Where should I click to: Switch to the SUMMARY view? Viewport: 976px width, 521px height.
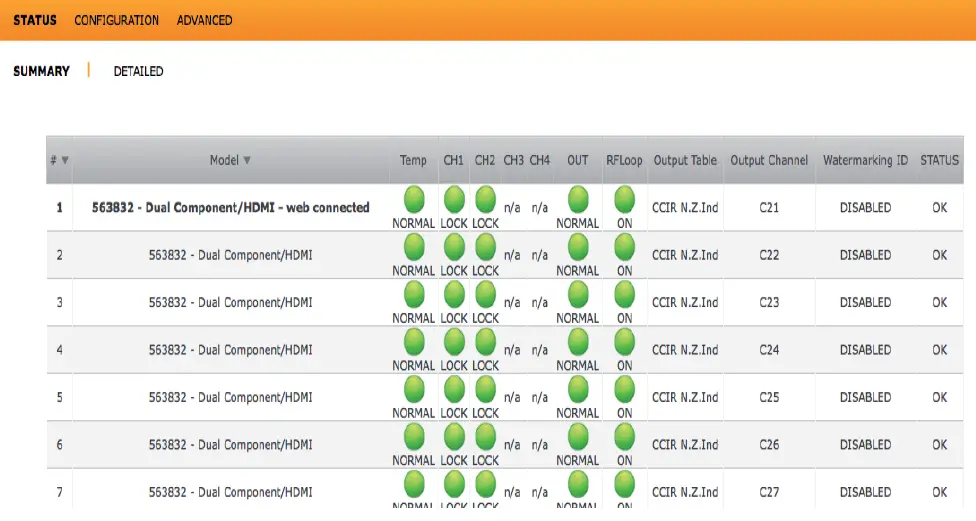click(41, 71)
